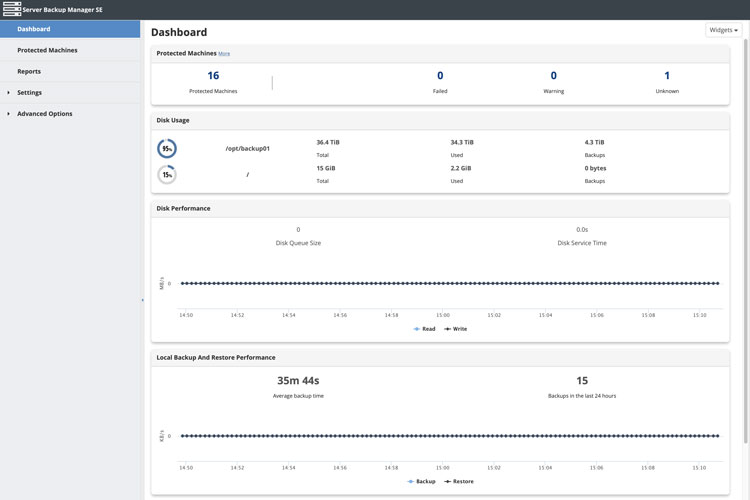Click the 36.4 TiB total value

[328, 142]
